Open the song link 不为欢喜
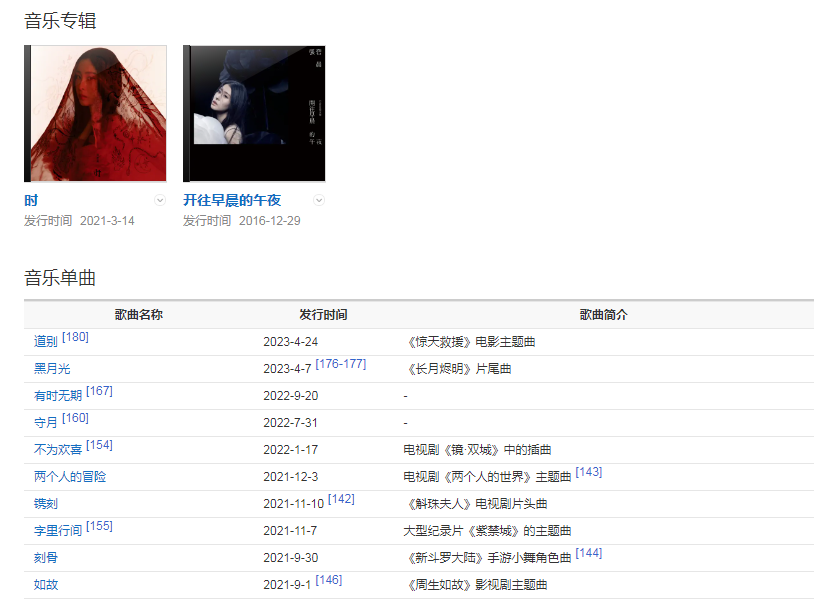 (x=58, y=450)
